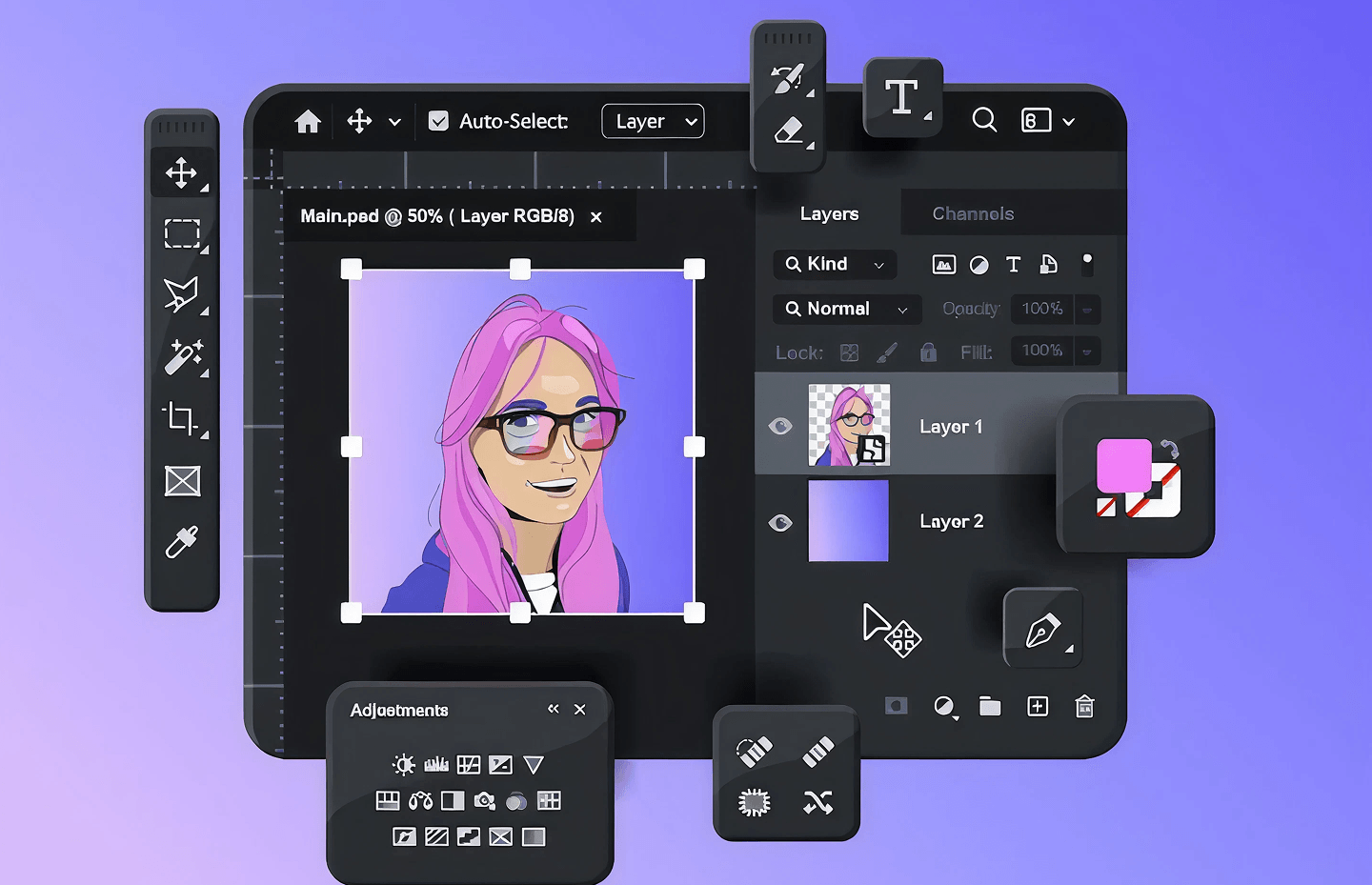Filter layers by type layers icon
1372x885 pixels.
(x=1013, y=265)
